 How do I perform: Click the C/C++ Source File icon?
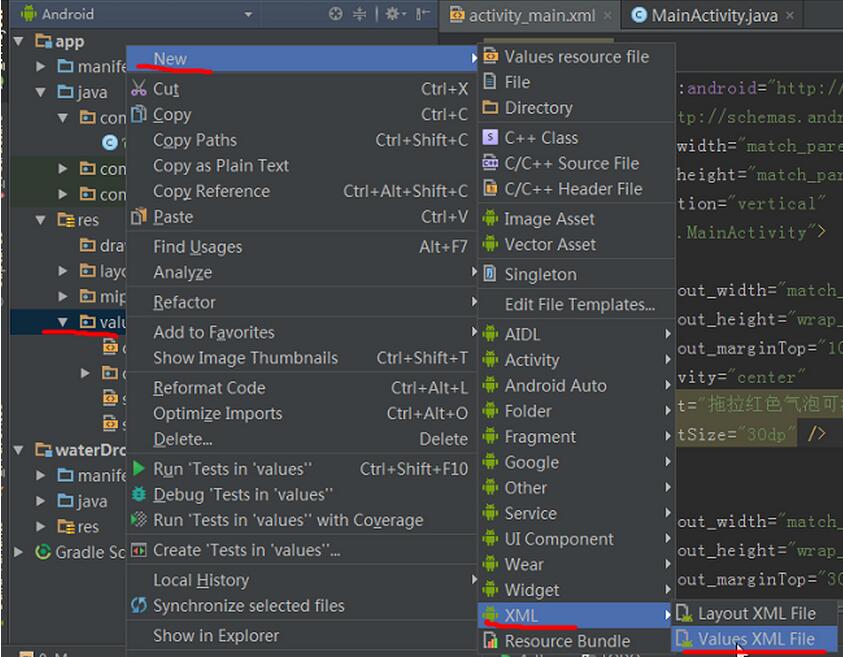pyautogui.click(x=490, y=163)
